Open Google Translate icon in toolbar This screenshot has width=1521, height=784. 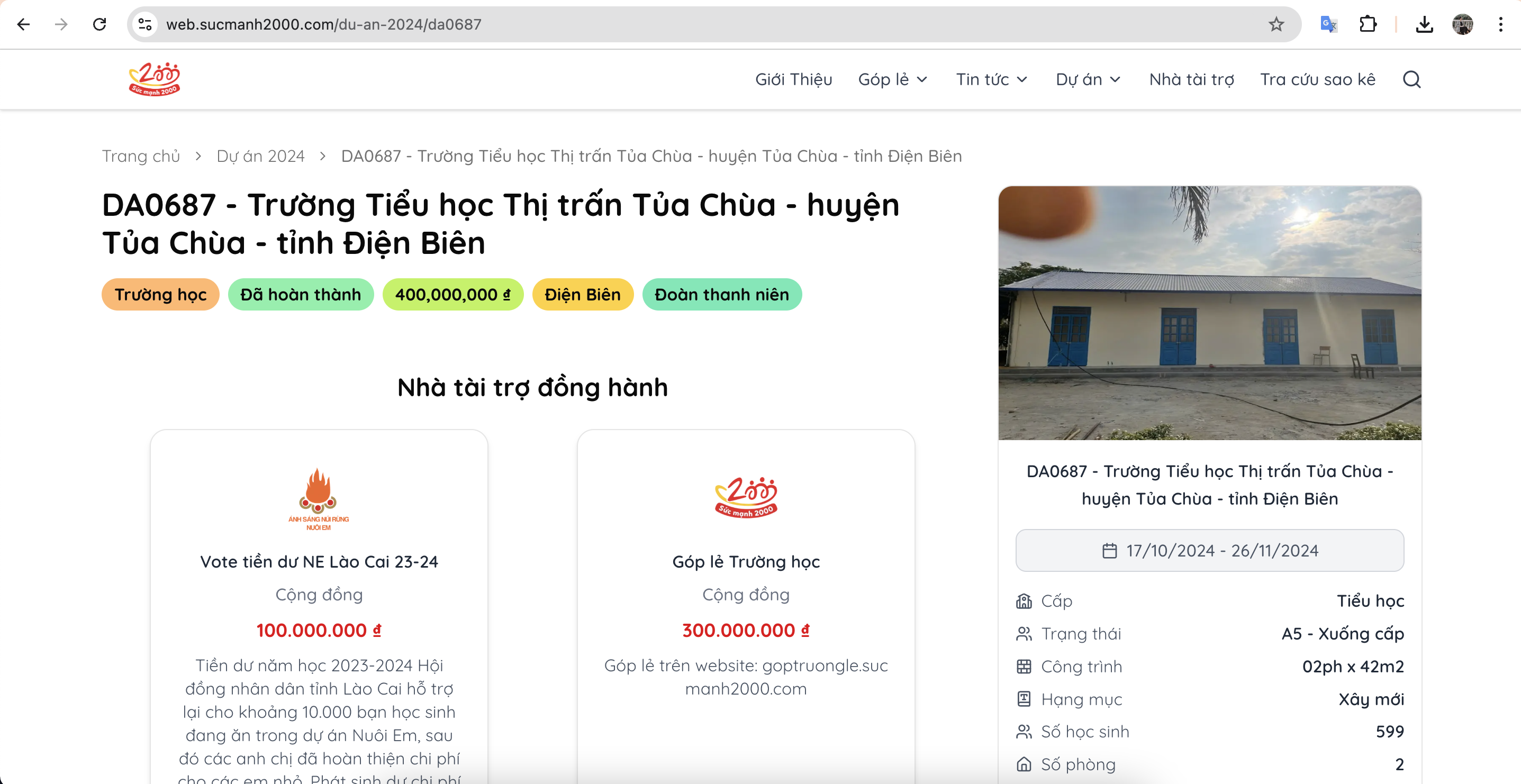(x=1328, y=24)
